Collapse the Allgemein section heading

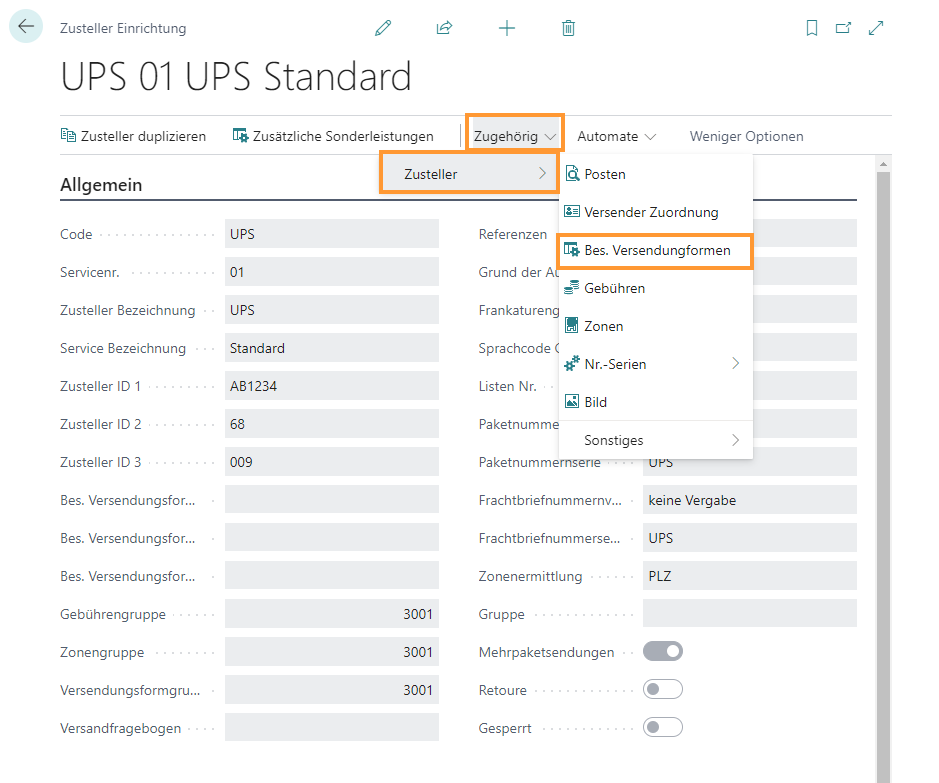(101, 185)
